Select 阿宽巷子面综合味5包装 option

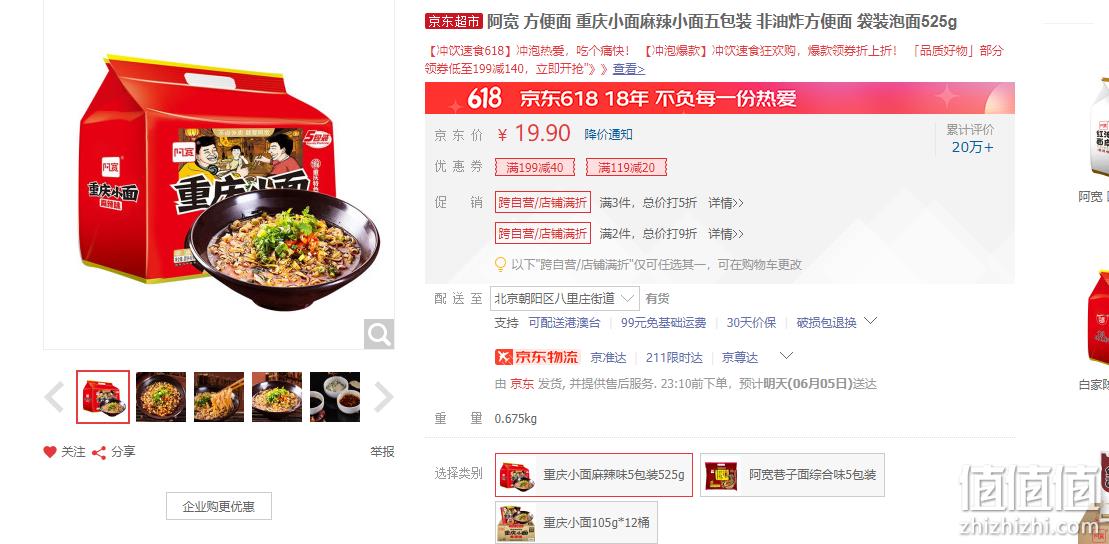coord(792,475)
